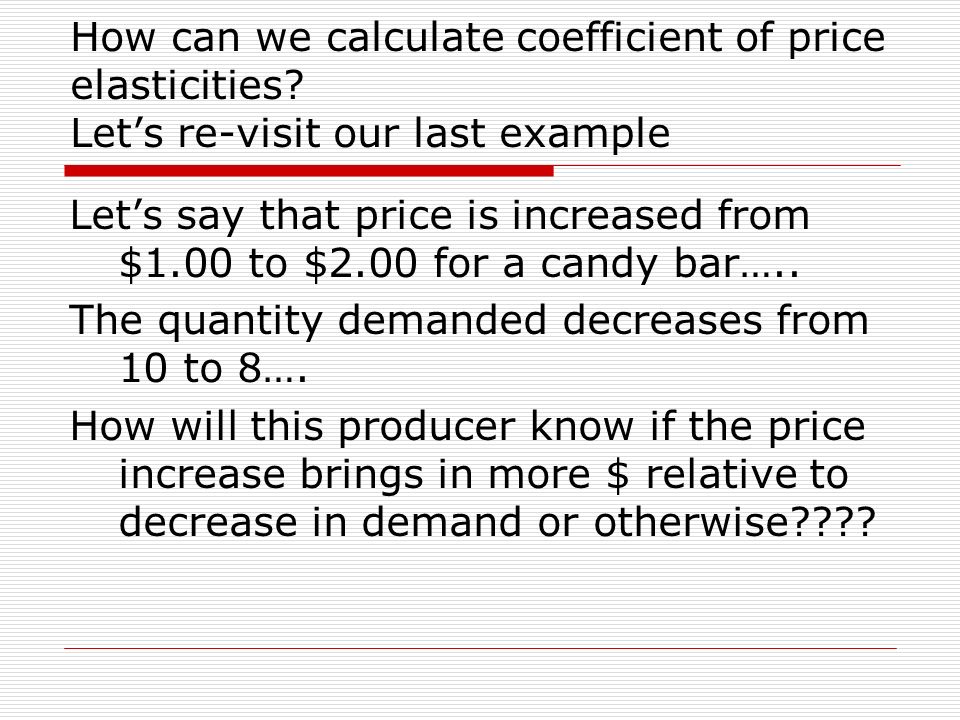Click the '$' symbol in third paragraph
Screen dimensions: 960x720
coord(618,475)
